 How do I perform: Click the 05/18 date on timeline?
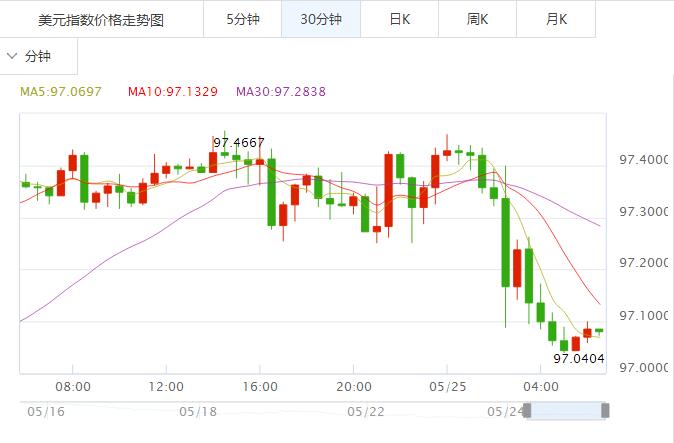coord(198,411)
